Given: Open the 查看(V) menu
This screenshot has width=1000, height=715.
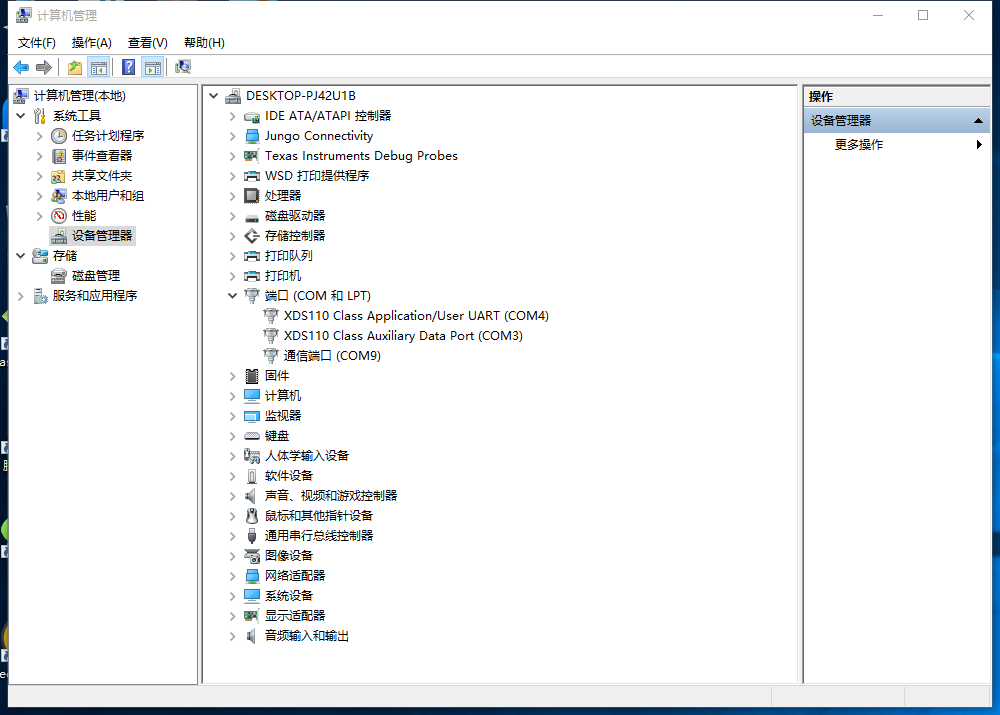Looking at the screenshot, I should tap(147, 43).
